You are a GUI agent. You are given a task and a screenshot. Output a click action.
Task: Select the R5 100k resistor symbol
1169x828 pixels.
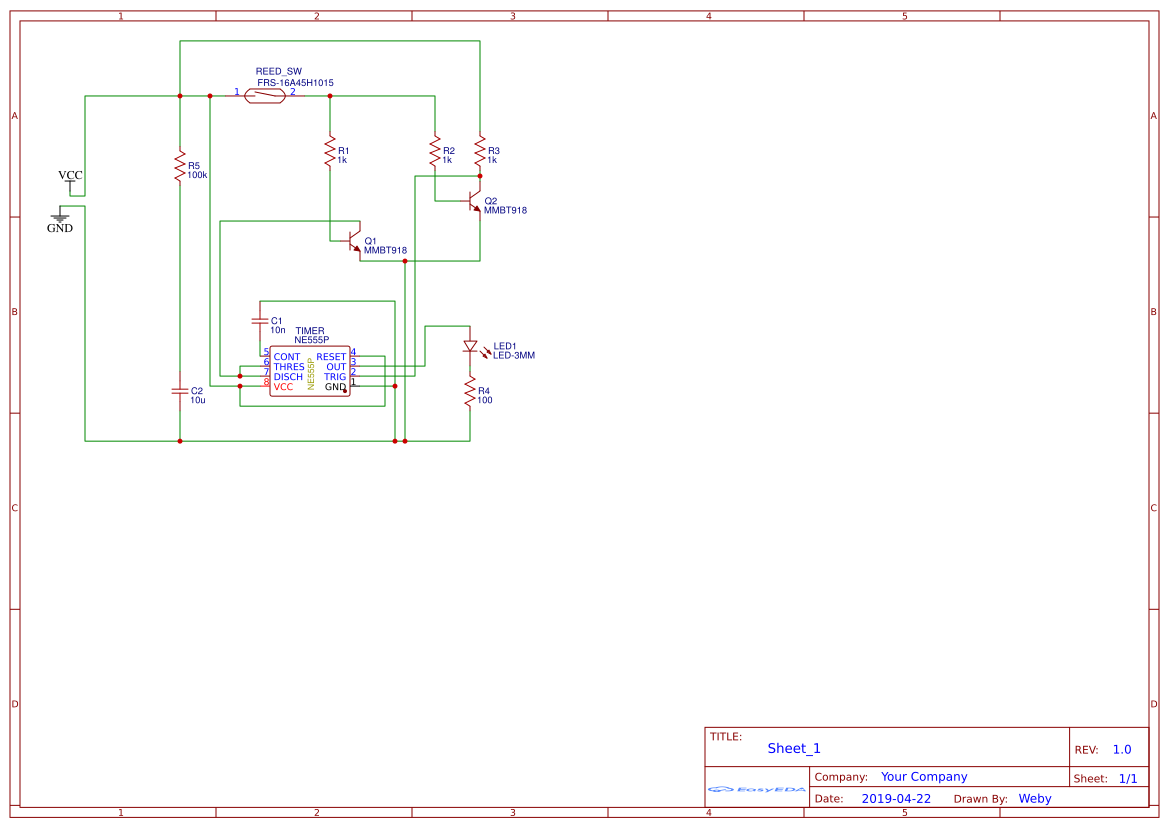(x=178, y=165)
